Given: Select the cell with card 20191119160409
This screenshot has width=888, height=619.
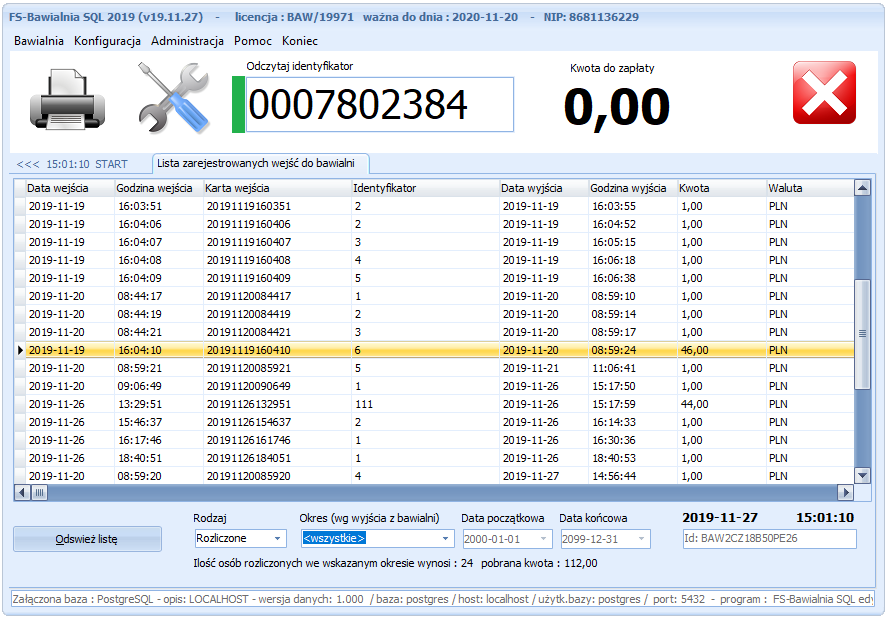Looking at the screenshot, I should (x=278, y=279).
